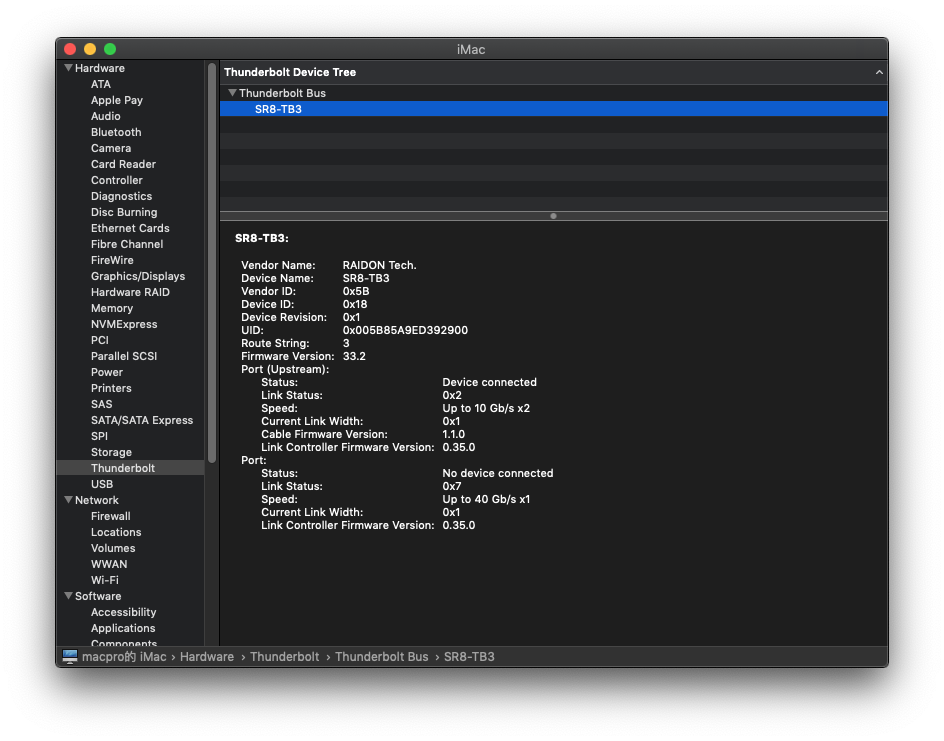Screen dimensions: 944x741
Task: Select Wi-Fi under Network
Action: (x=105, y=580)
